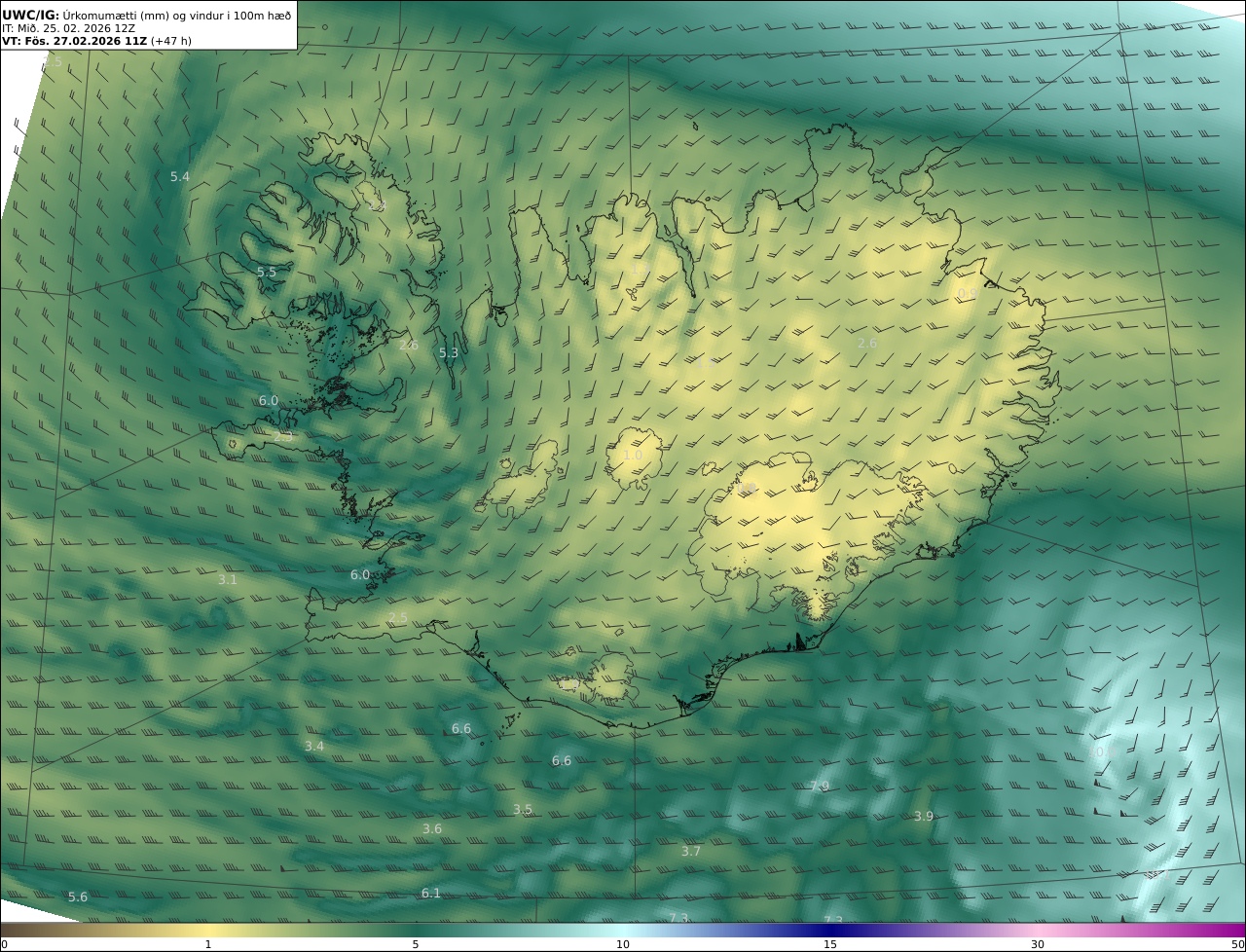The height and width of the screenshot is (952, 1246).
Task: Click the colorbar tick label "30"
Action: tap(1038, 944)
